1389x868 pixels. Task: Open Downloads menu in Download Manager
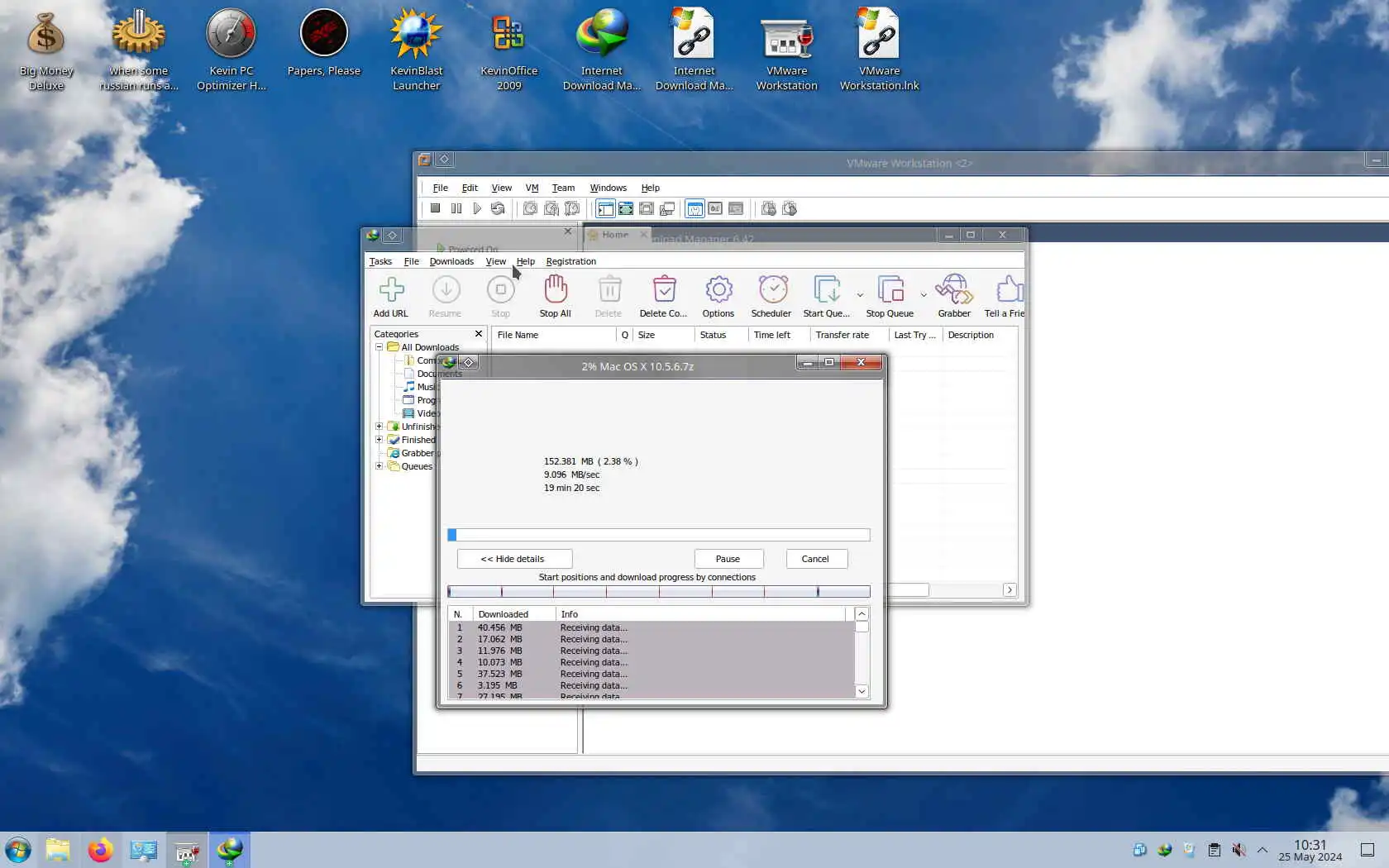pyautogui.click(x=451, y=261)
